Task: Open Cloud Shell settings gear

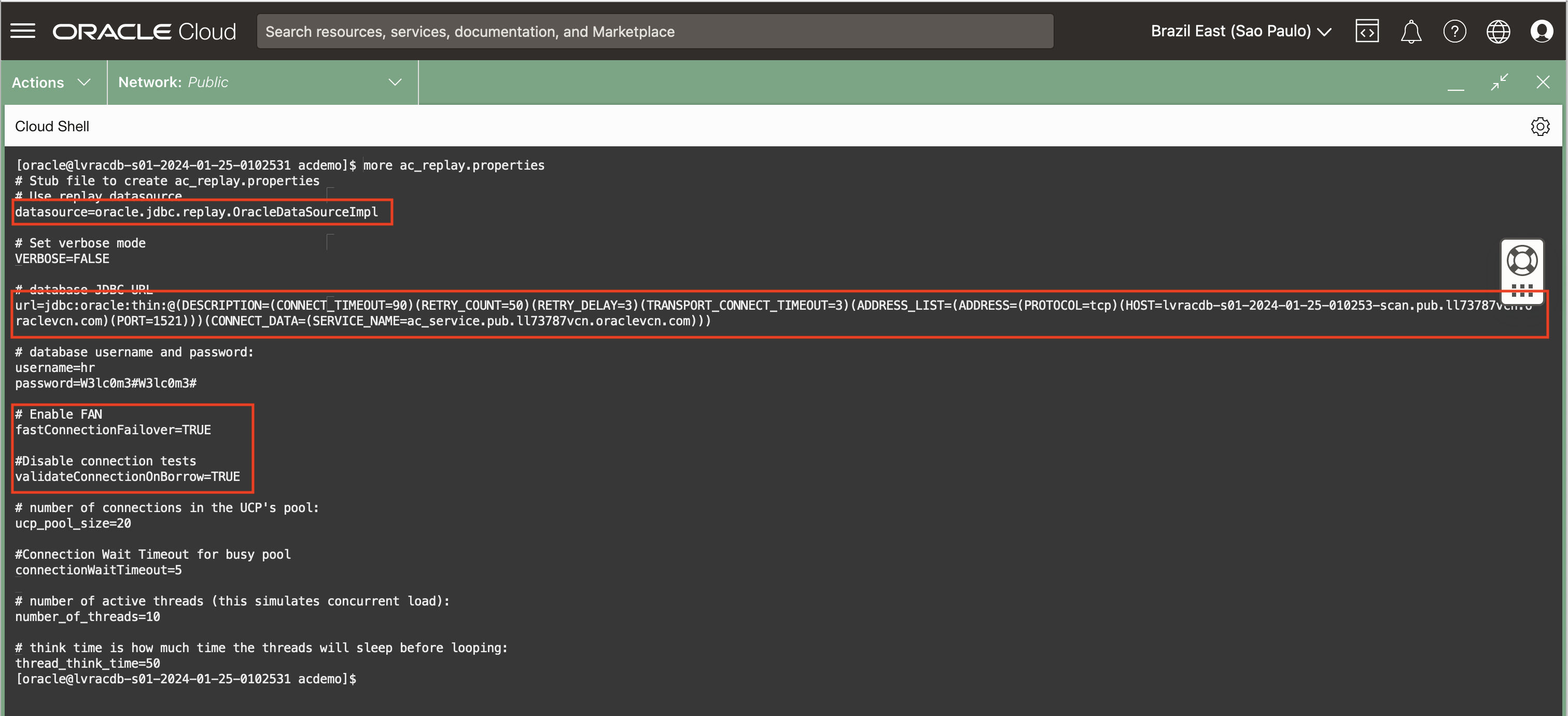Action: pos(1540,127)
